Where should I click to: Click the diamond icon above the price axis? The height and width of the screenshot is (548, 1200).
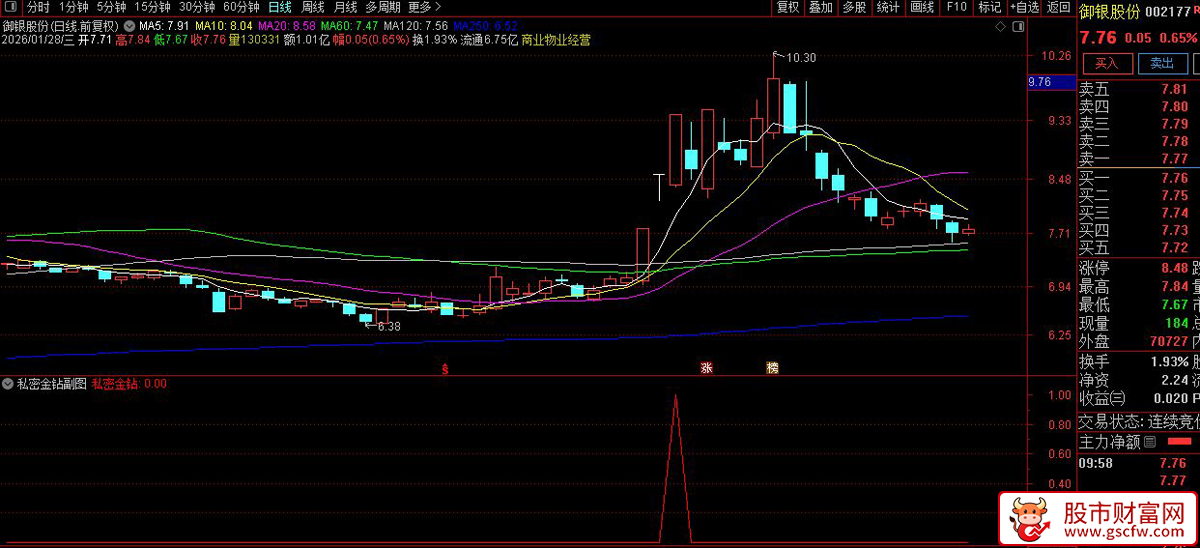999,27
